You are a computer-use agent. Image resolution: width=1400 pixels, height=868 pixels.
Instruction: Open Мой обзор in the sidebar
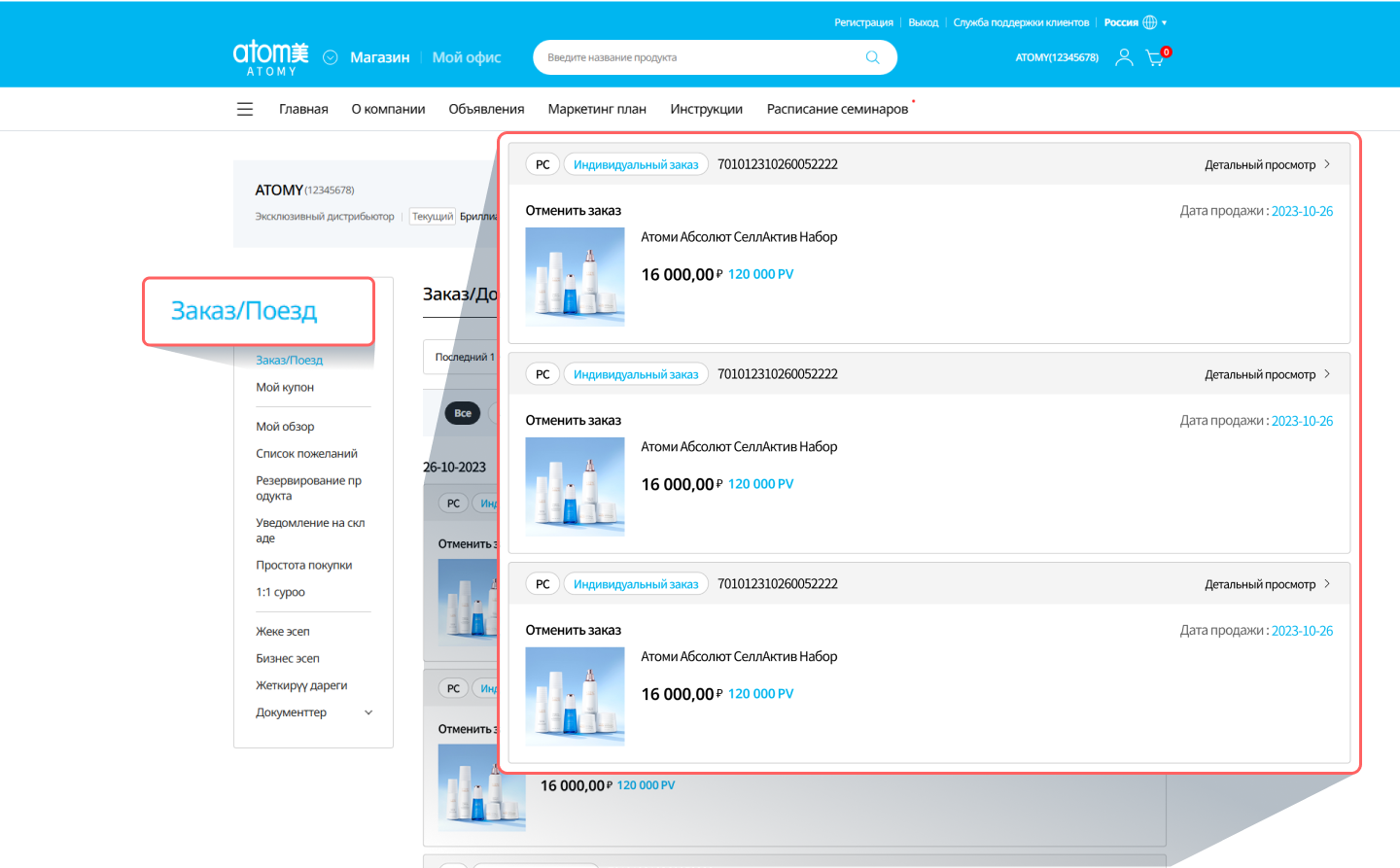point(285,426)
